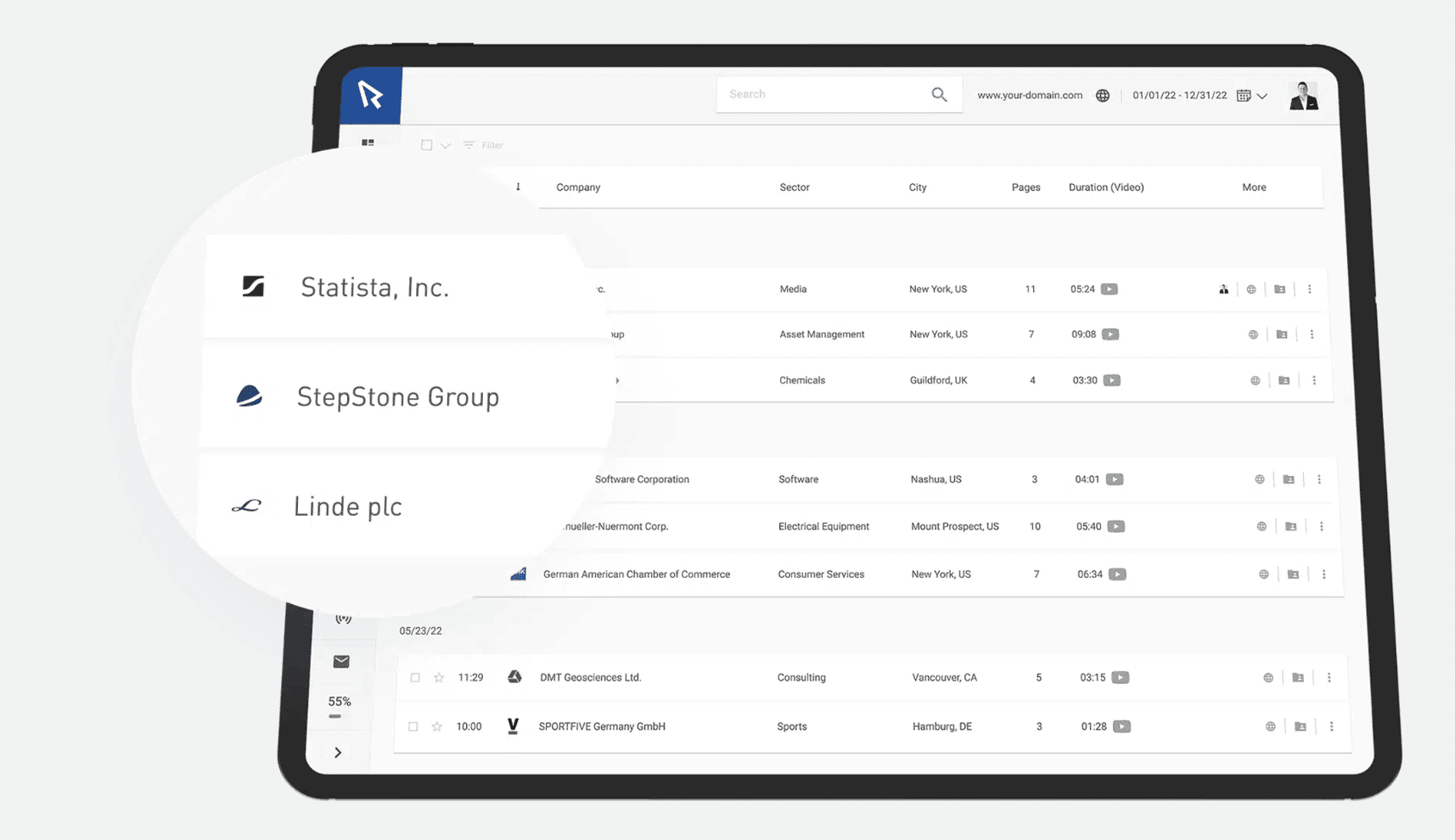Tick checkbox for DMT Geosciences Ltd. row
The height and width of the screenshot is (840, 1455).
(415, 678)
